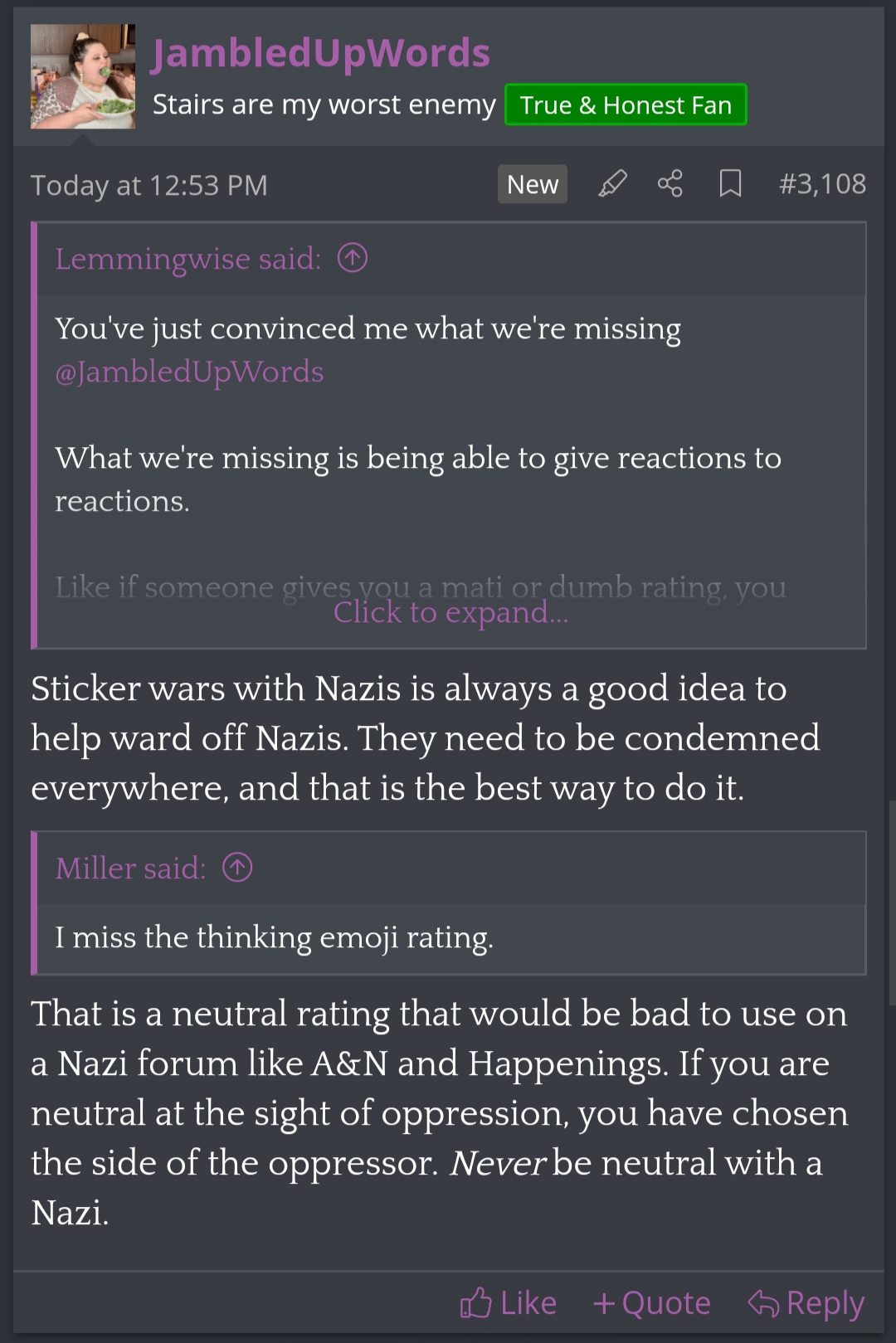Open the JambledUpWords avatar image

[x=83, y=76]
